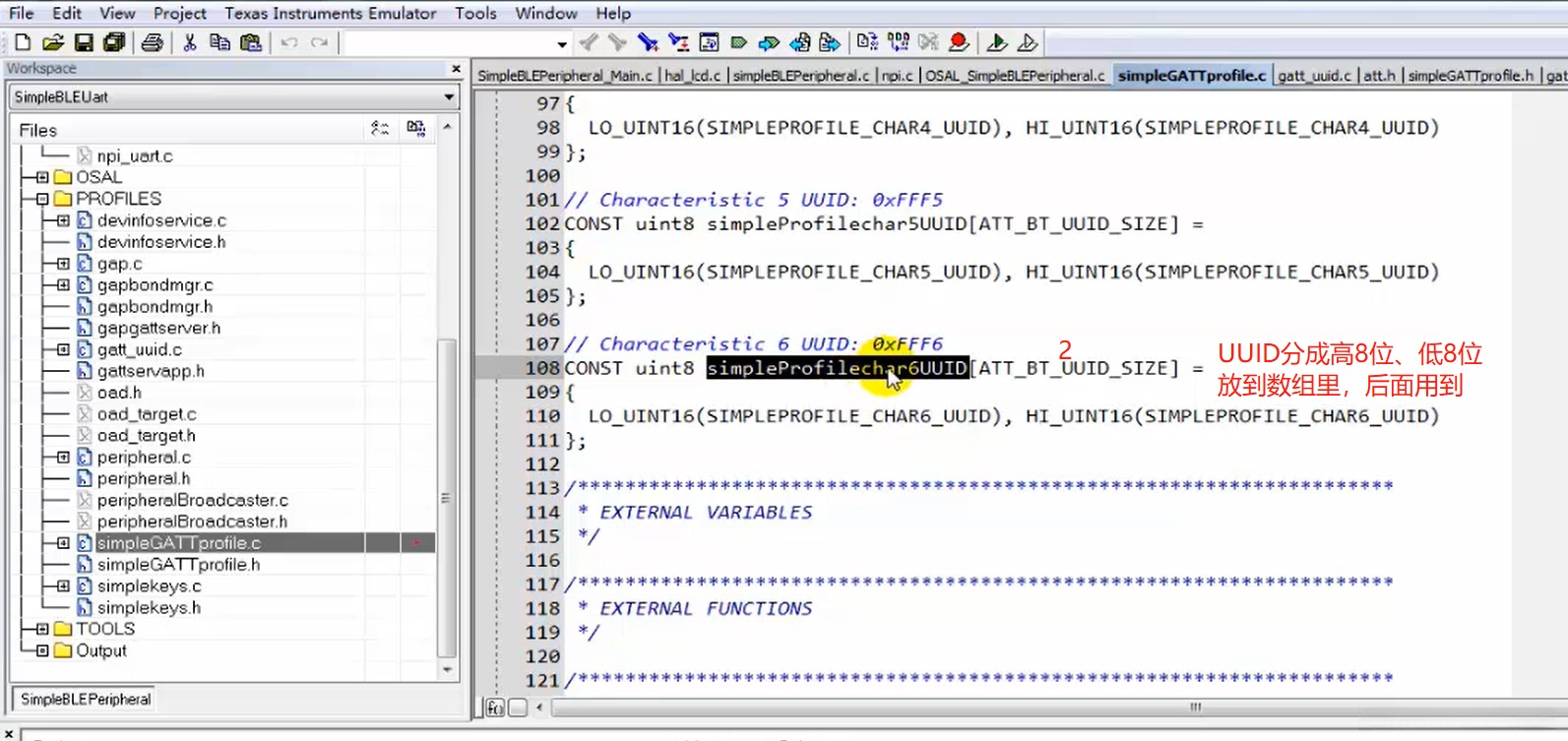The height and width of the screenshot is (741, 1568).
Task: Click the Print icon in the toolbar
Action: [x=153, y=42]
